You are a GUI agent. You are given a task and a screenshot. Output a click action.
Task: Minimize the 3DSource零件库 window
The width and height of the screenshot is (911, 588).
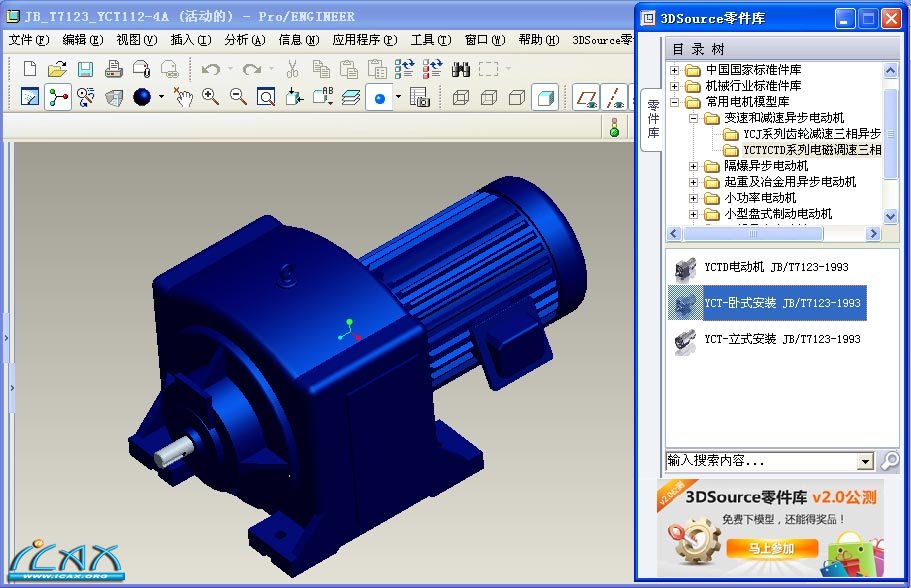coord(845,19)
